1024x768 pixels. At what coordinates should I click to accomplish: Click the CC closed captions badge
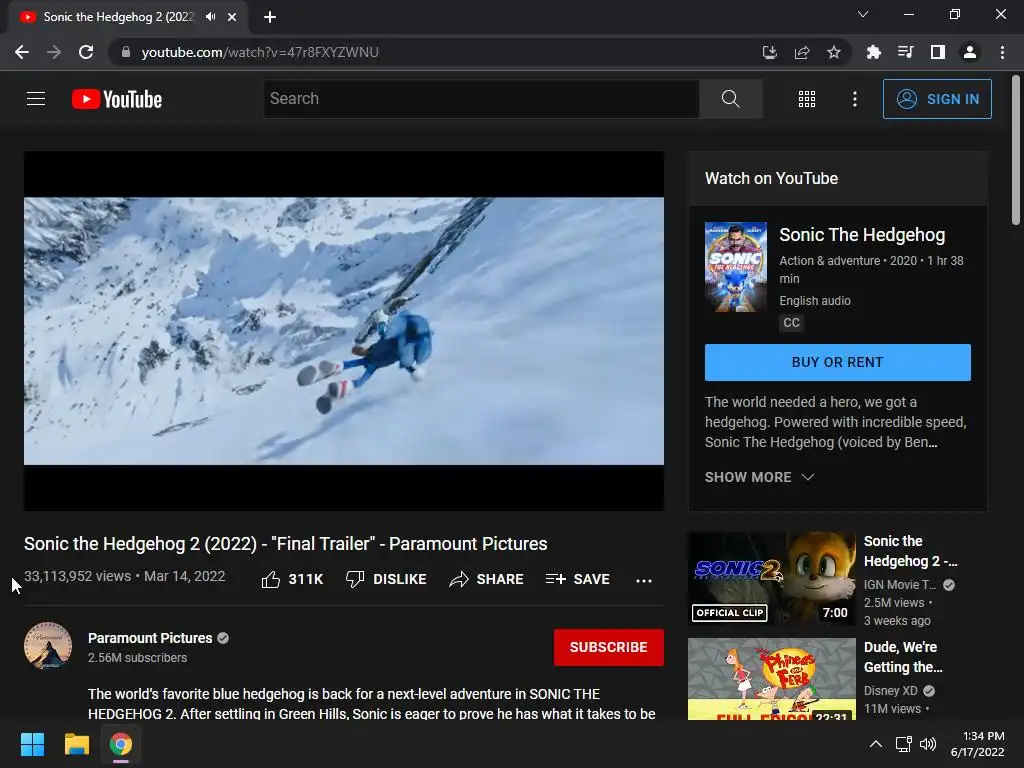[791, 323]
